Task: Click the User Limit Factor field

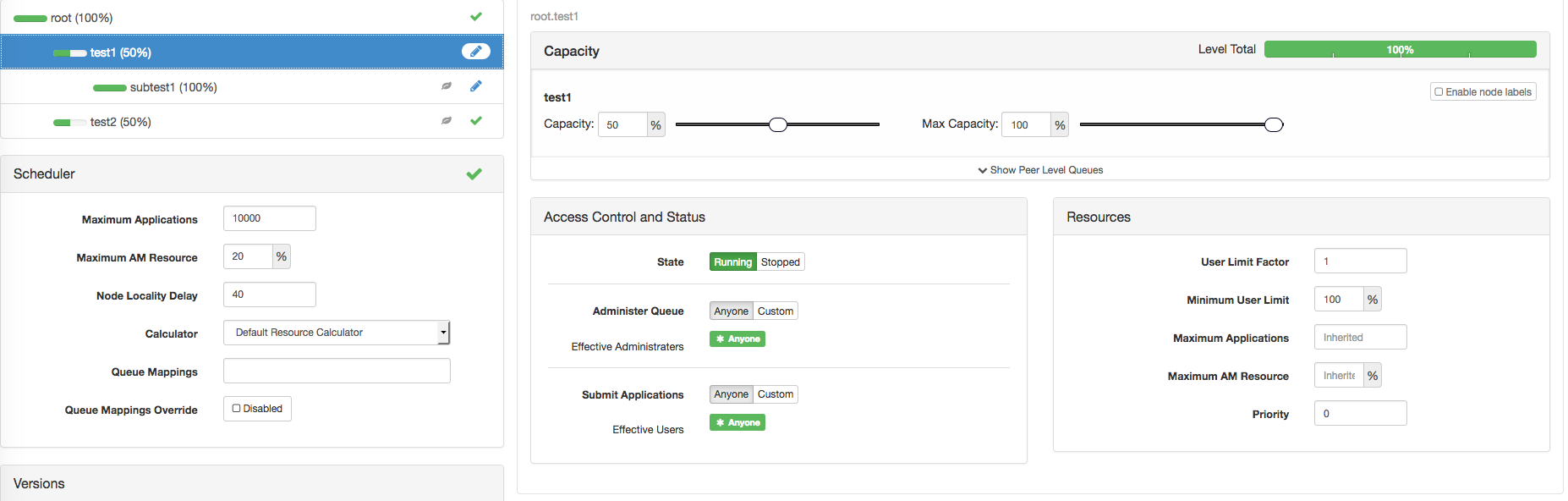Action: coord(1360,262)
